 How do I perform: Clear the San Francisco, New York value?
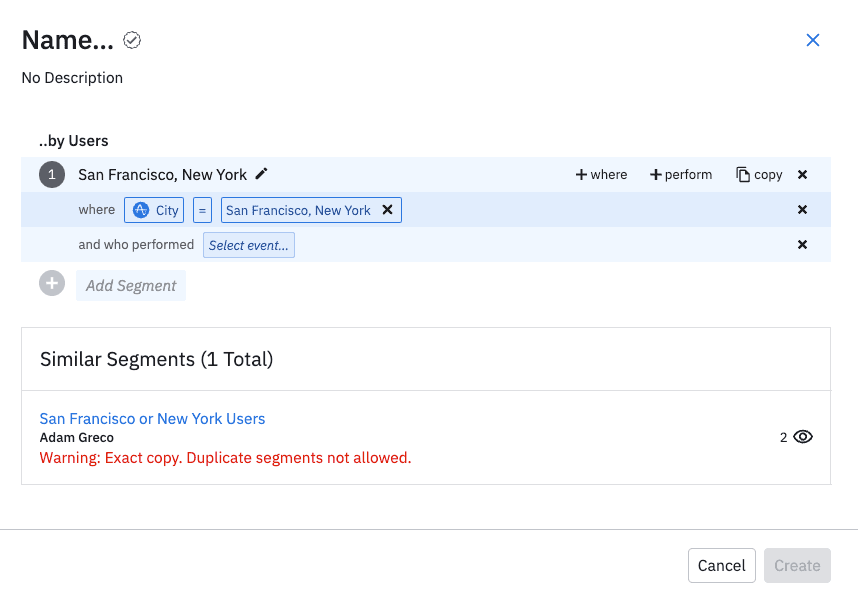click(388, 210)
